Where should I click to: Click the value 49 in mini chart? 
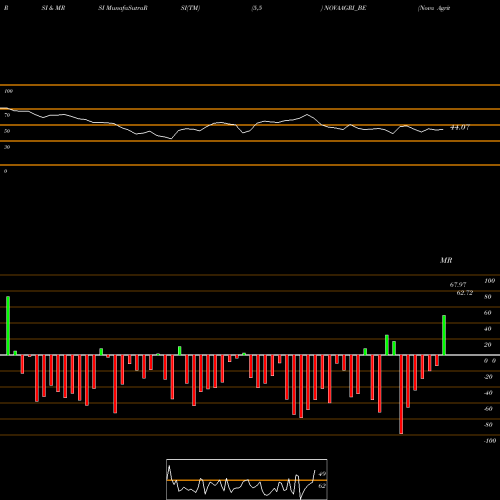[322, 474]
